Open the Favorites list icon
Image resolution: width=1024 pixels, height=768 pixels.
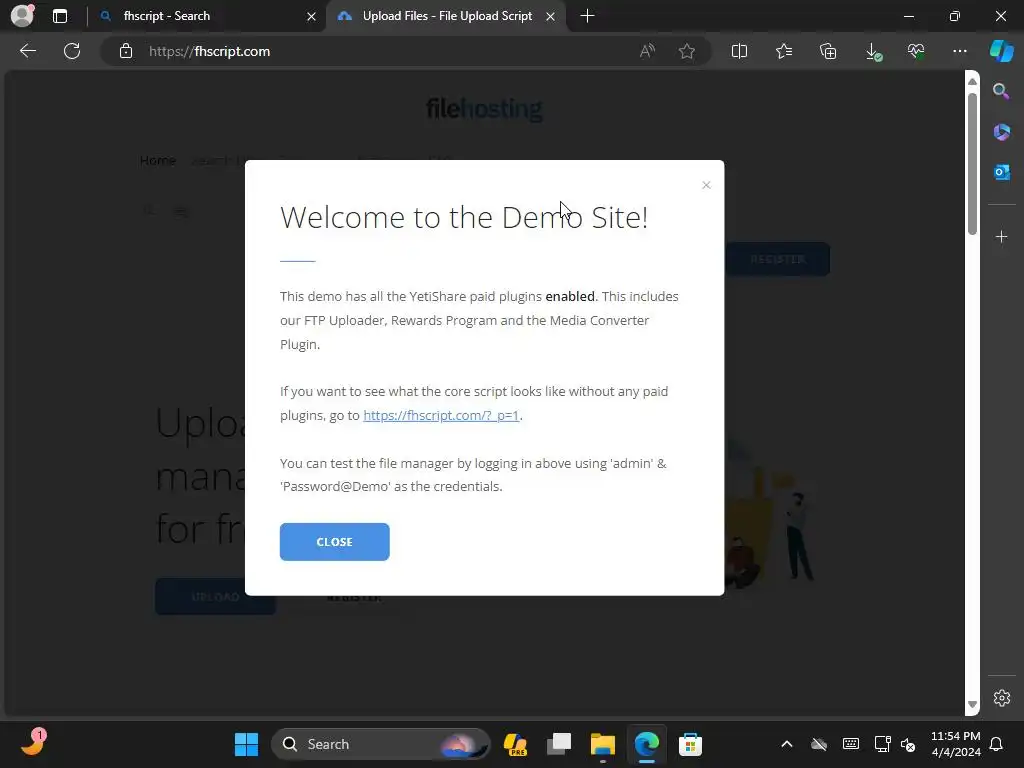point(784,51)
